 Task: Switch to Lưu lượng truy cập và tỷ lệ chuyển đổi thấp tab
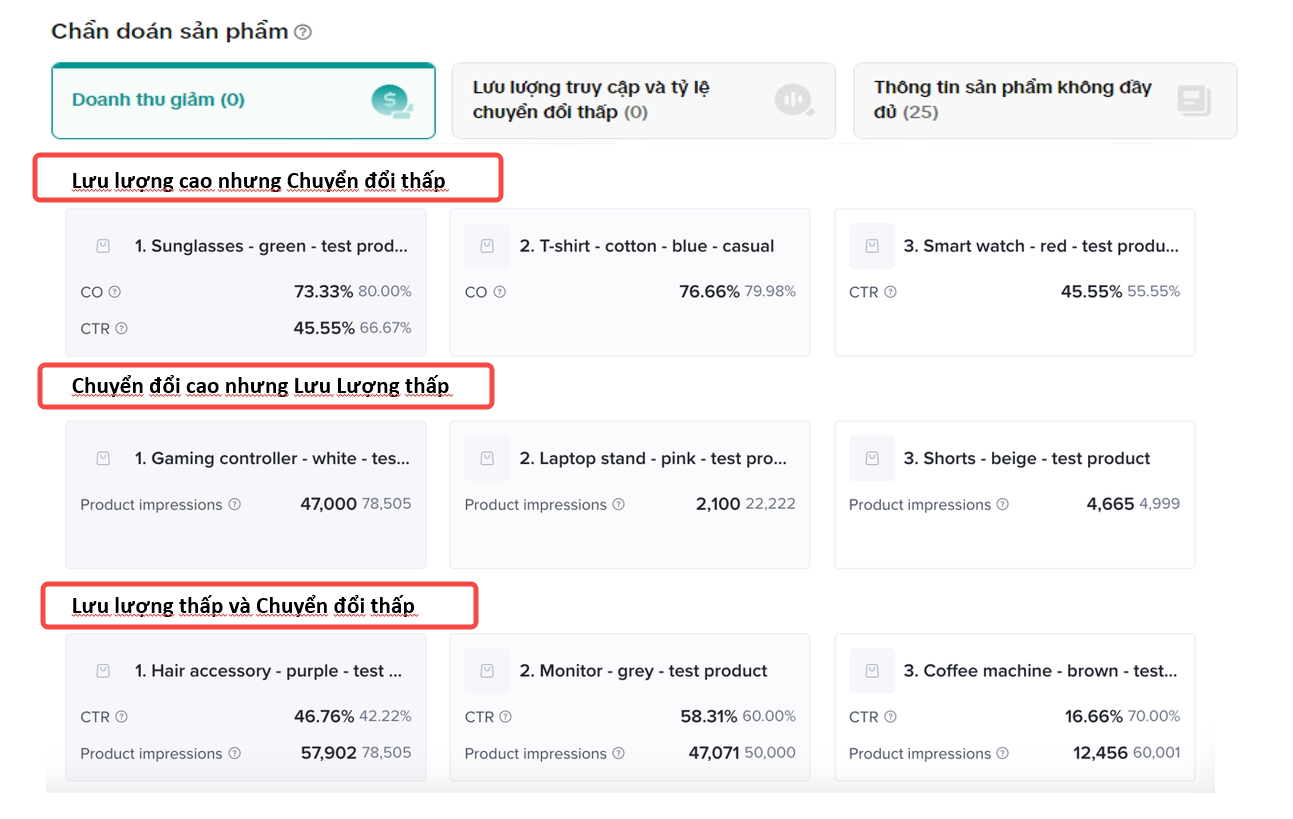tap(643, 100)
